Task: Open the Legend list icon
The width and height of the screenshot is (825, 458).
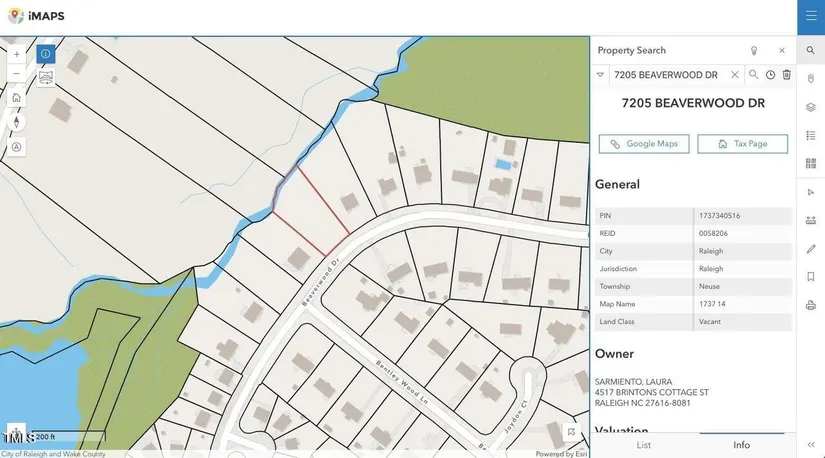Action: click(811, 135)
